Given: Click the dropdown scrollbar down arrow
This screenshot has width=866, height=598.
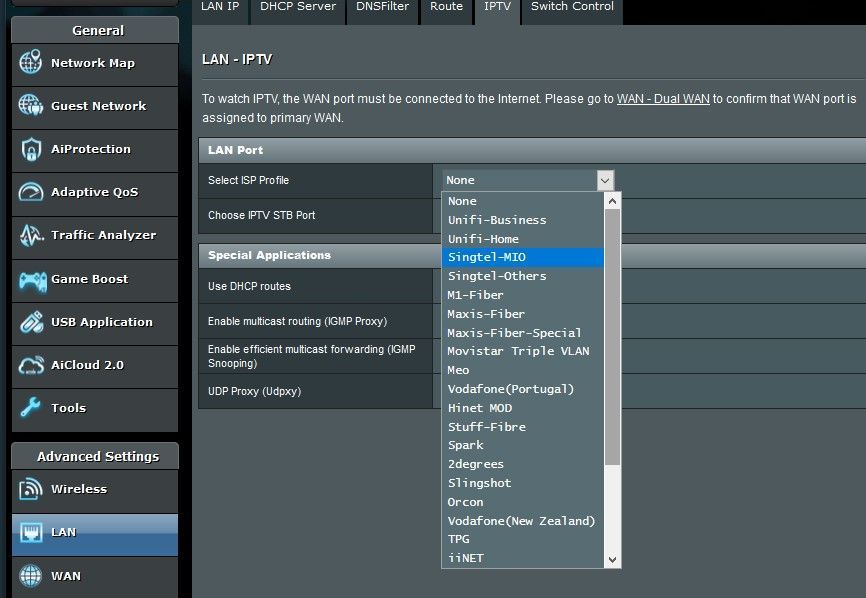Looking at the screenshot, I should click(x=611, y=559).
